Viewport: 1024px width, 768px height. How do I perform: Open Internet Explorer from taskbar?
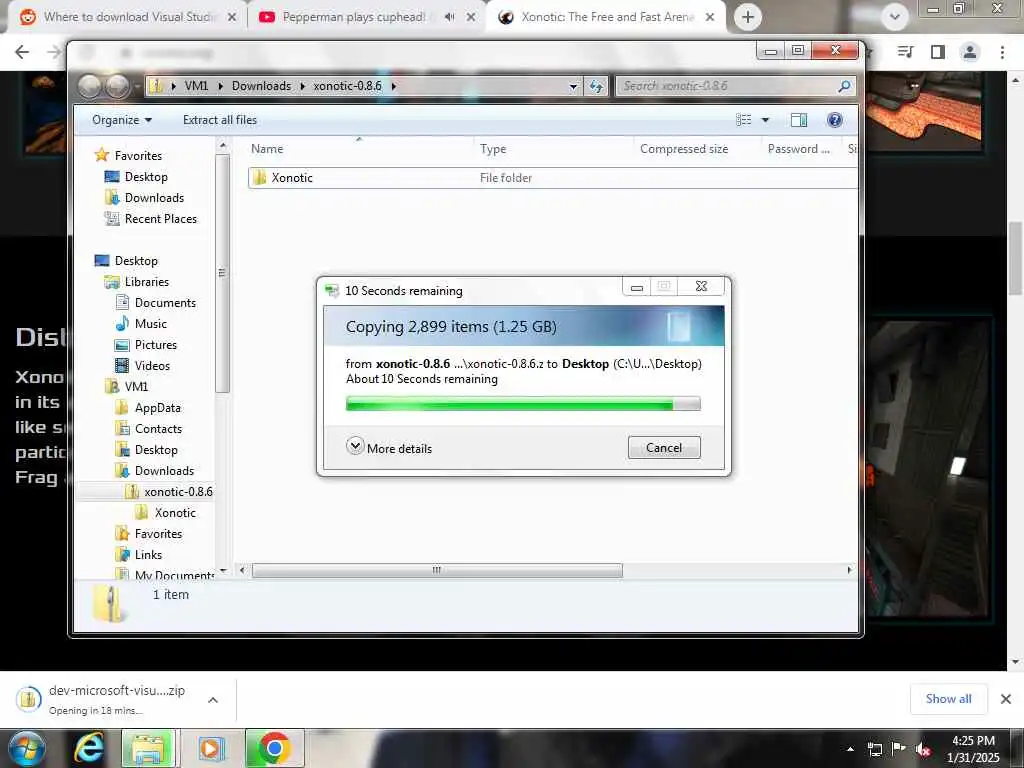click(x=89, y=748)
